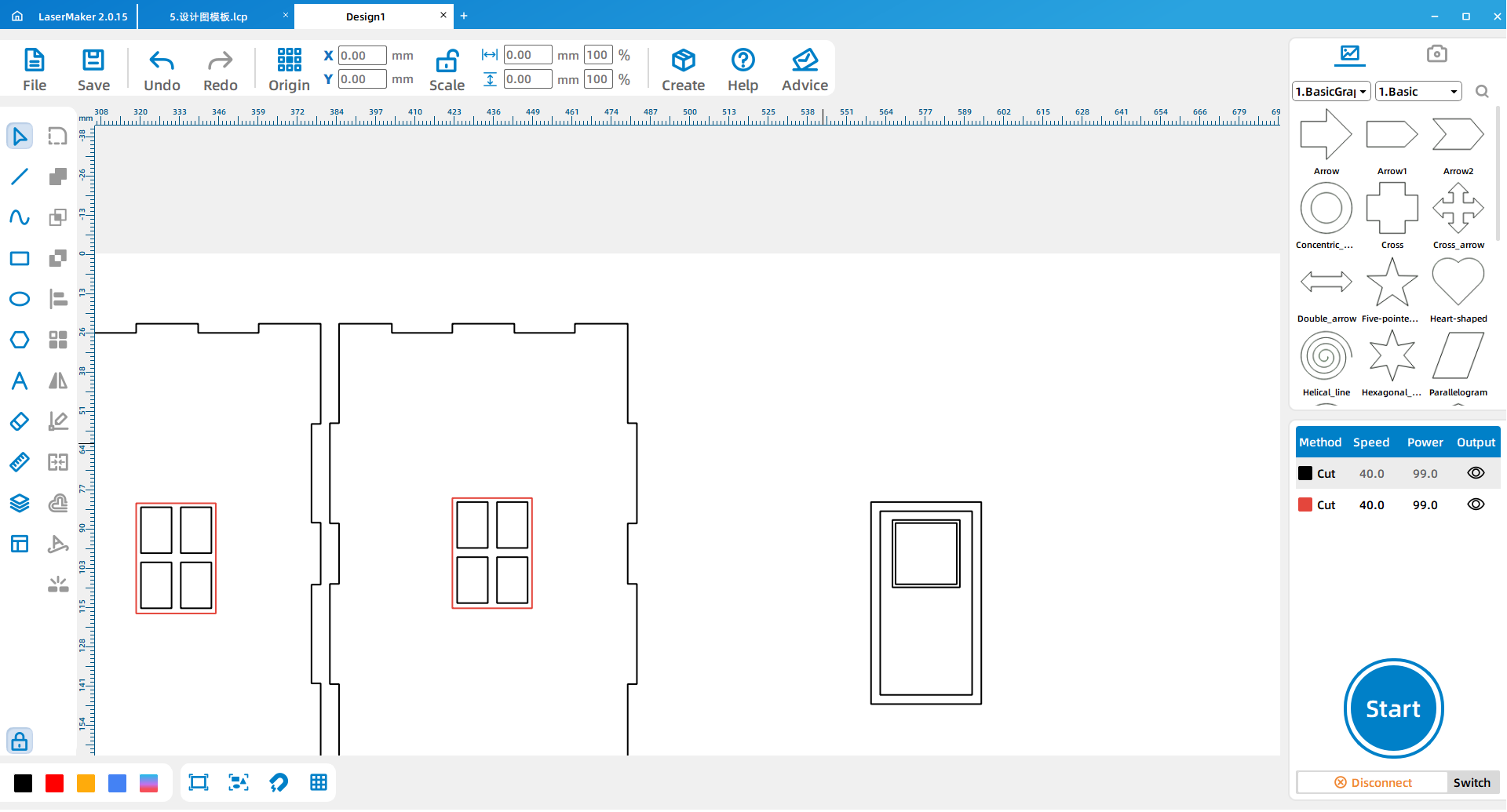
Task: Click the focus selection view icon
Action: click(239, 782)
